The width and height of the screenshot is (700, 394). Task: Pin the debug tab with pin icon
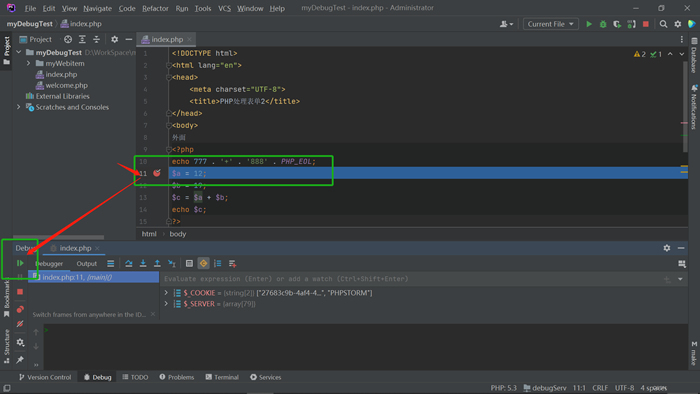(x=20, y=360)
